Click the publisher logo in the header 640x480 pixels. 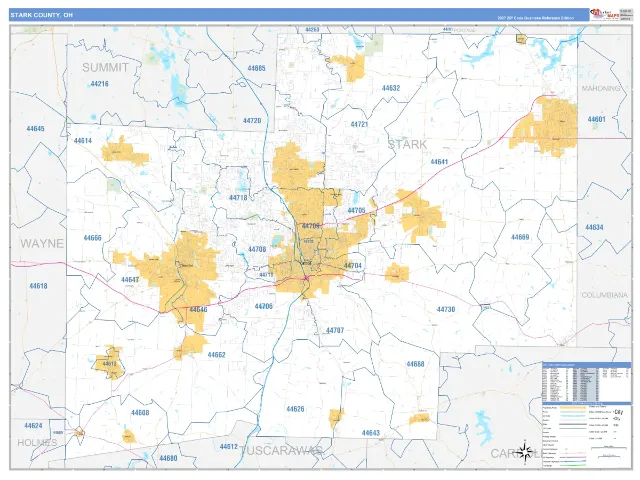pos(604,14)
